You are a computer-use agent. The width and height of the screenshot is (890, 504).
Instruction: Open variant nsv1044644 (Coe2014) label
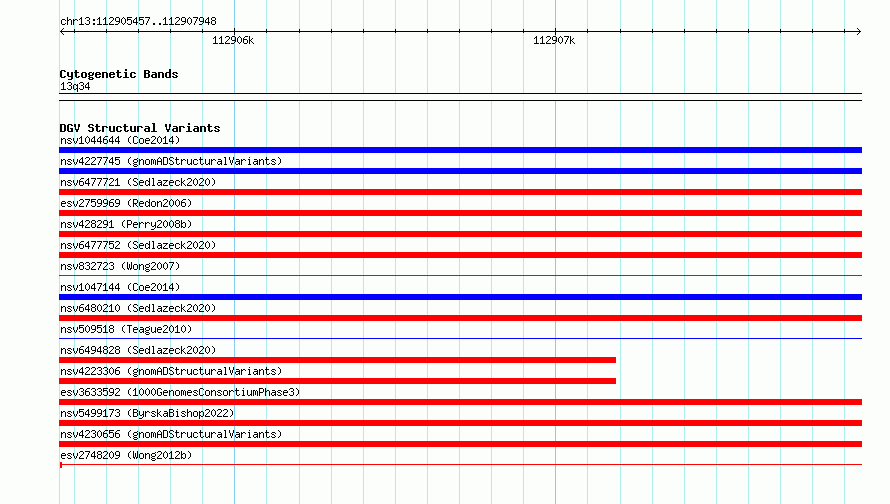pyautogui.click(x=120, y=140)
